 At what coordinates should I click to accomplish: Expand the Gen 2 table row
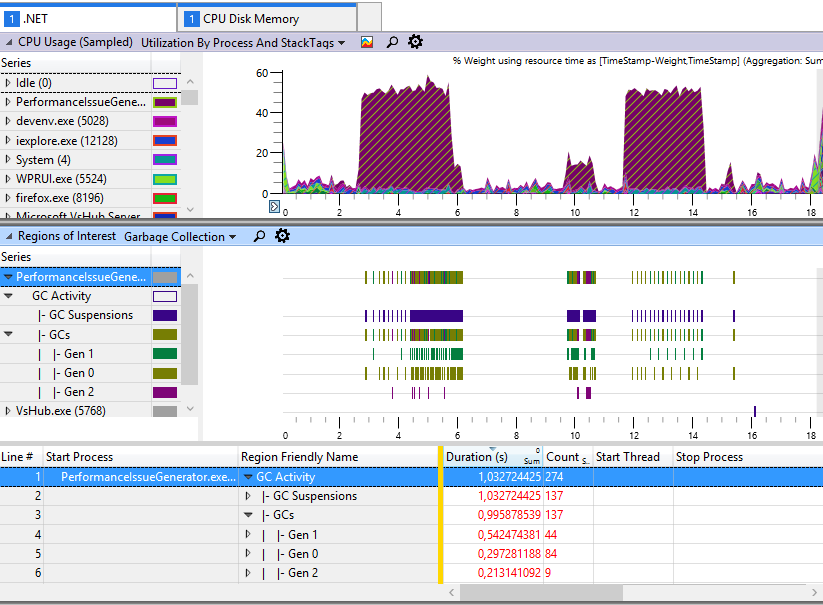[248, 572]
